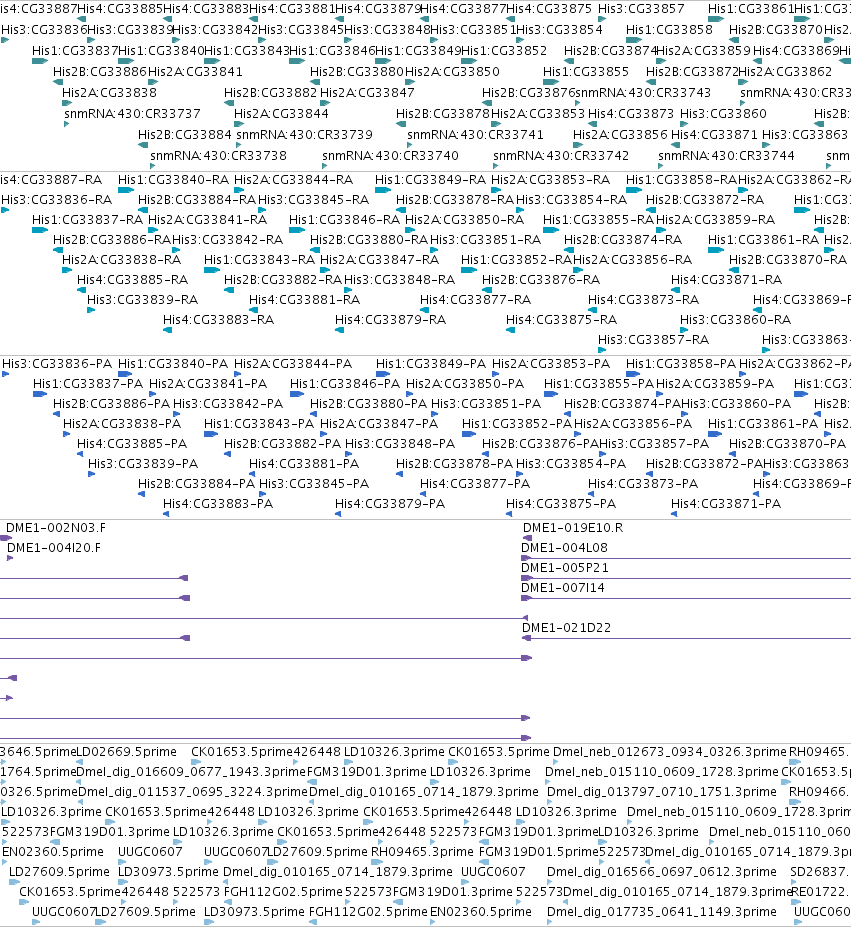Viewport: 851px width, 927px height.
Task: Pick transcript His4:CG33875-RA
Action: (561, 320)
